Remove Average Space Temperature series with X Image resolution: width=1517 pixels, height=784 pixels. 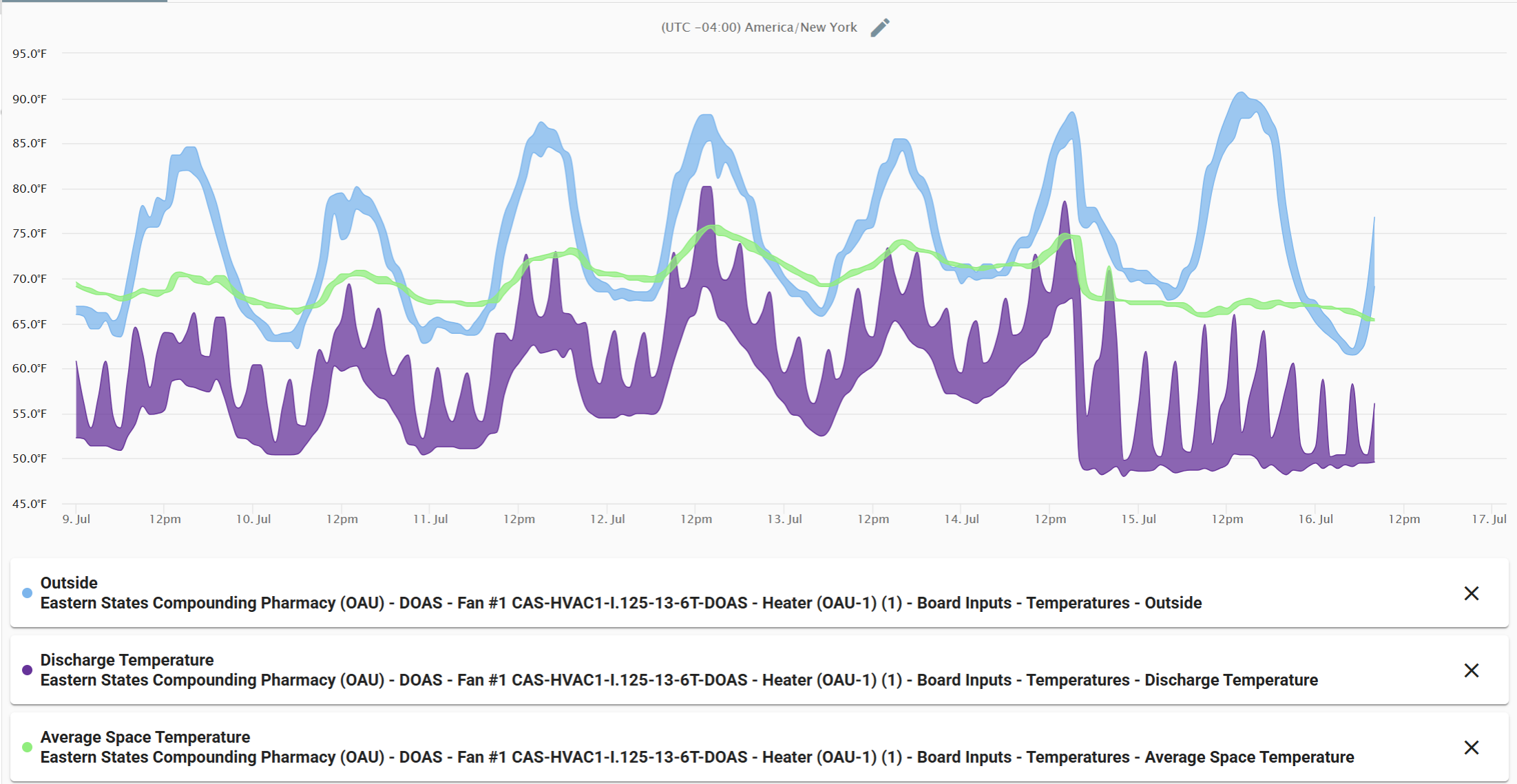tap(1471, 748)
